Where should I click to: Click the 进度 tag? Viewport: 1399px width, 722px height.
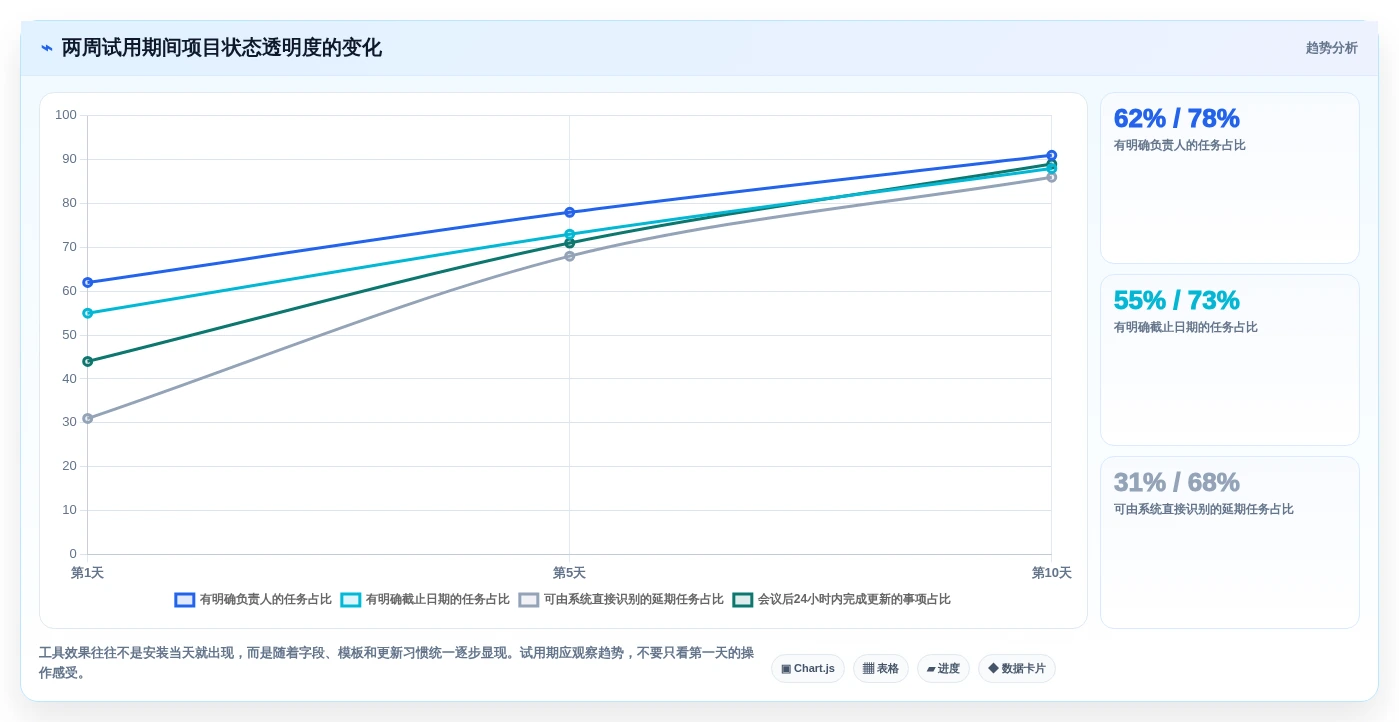(943, 669)
